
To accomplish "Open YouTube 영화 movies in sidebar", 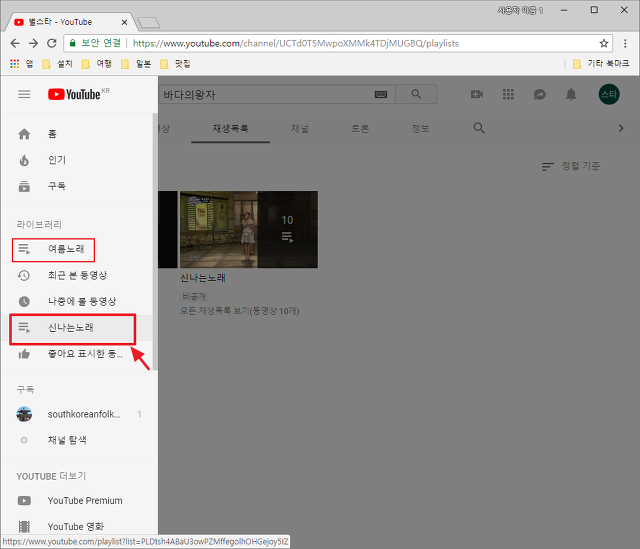I will tap(77, 527).
